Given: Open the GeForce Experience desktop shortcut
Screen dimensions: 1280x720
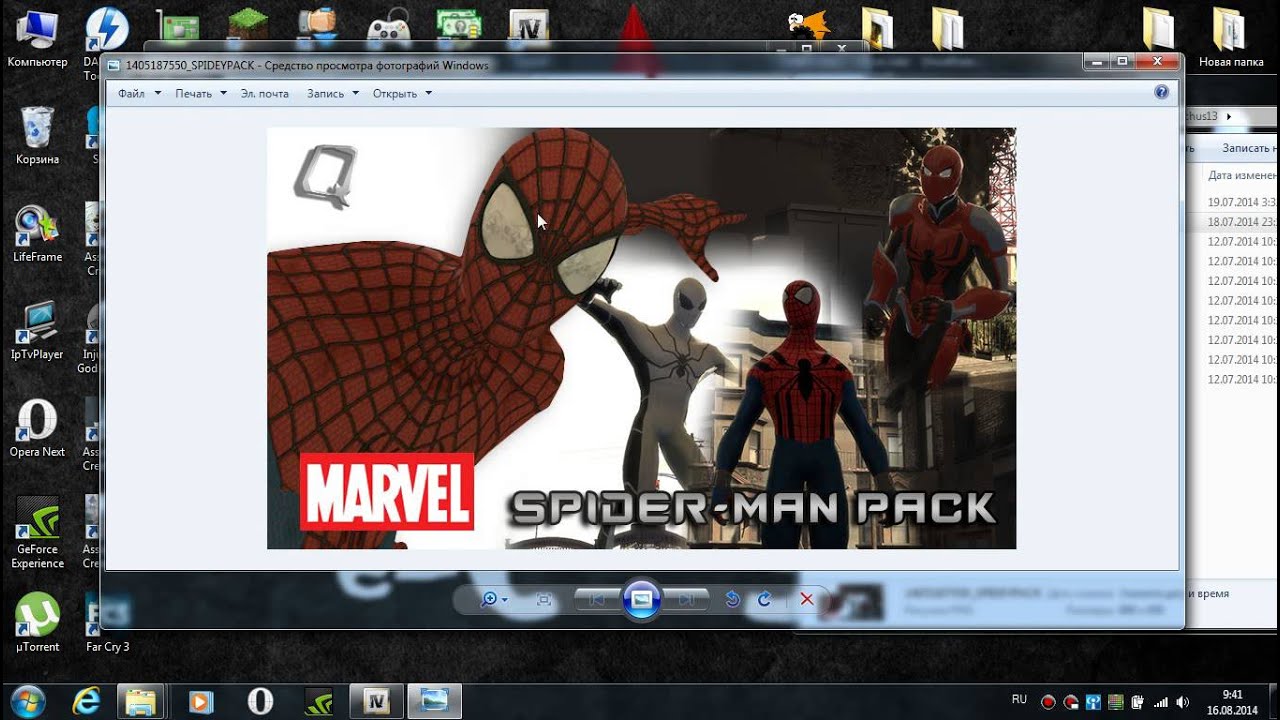Looking at the screenshot, I should pos(37,532).
